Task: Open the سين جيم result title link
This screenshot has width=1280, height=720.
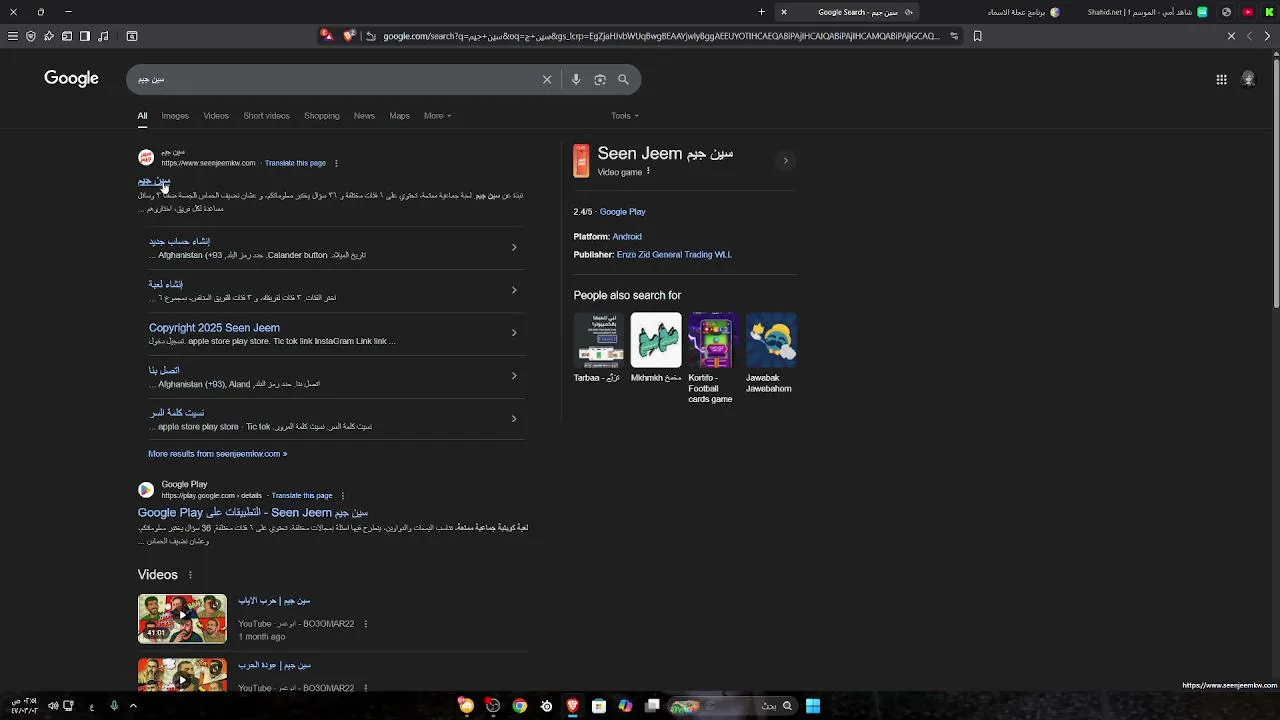Action: [x=154, y=181]
